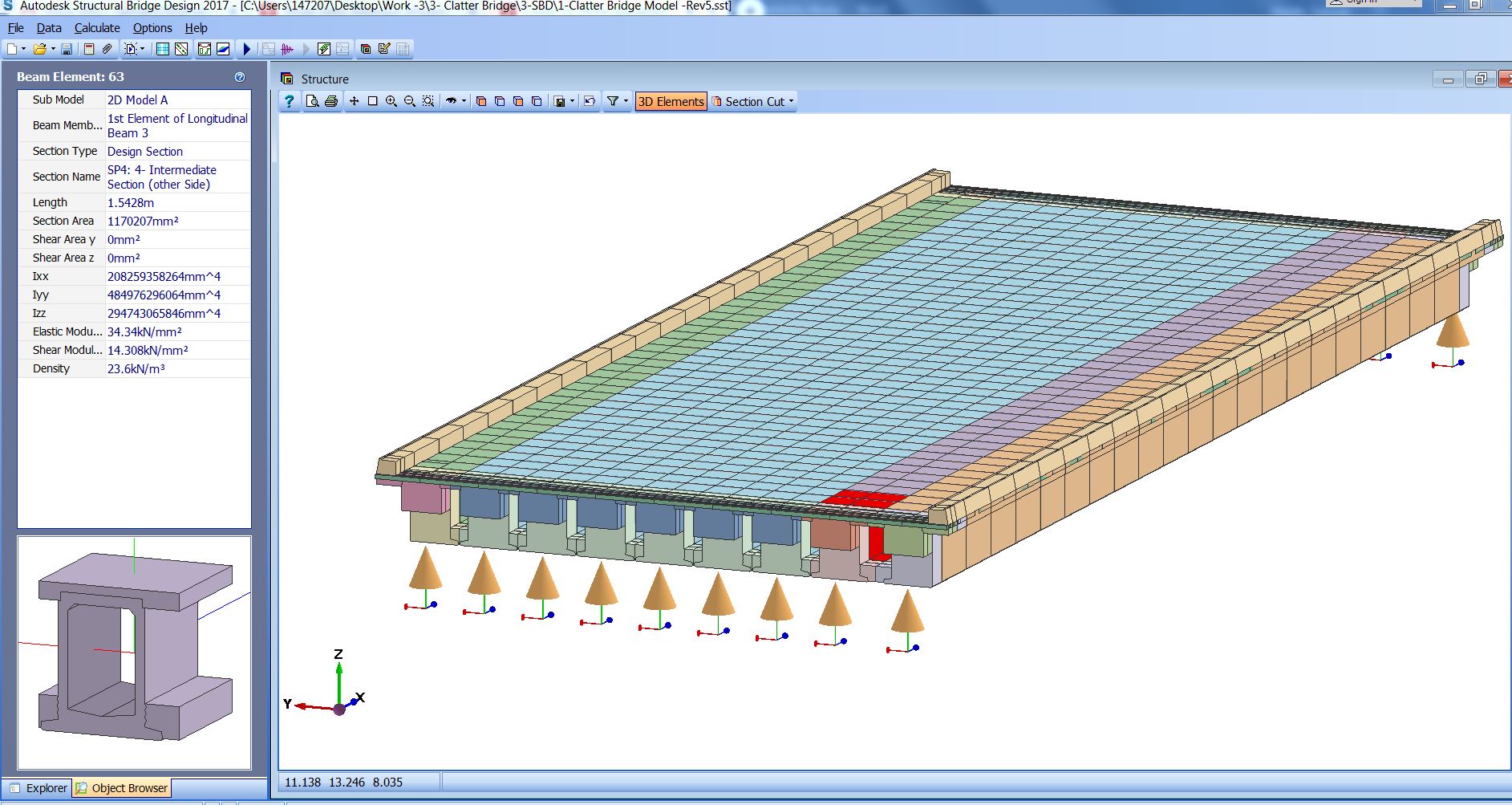
Task: Toggle the element visibility eye icon
Action: (x=452, y=102)
